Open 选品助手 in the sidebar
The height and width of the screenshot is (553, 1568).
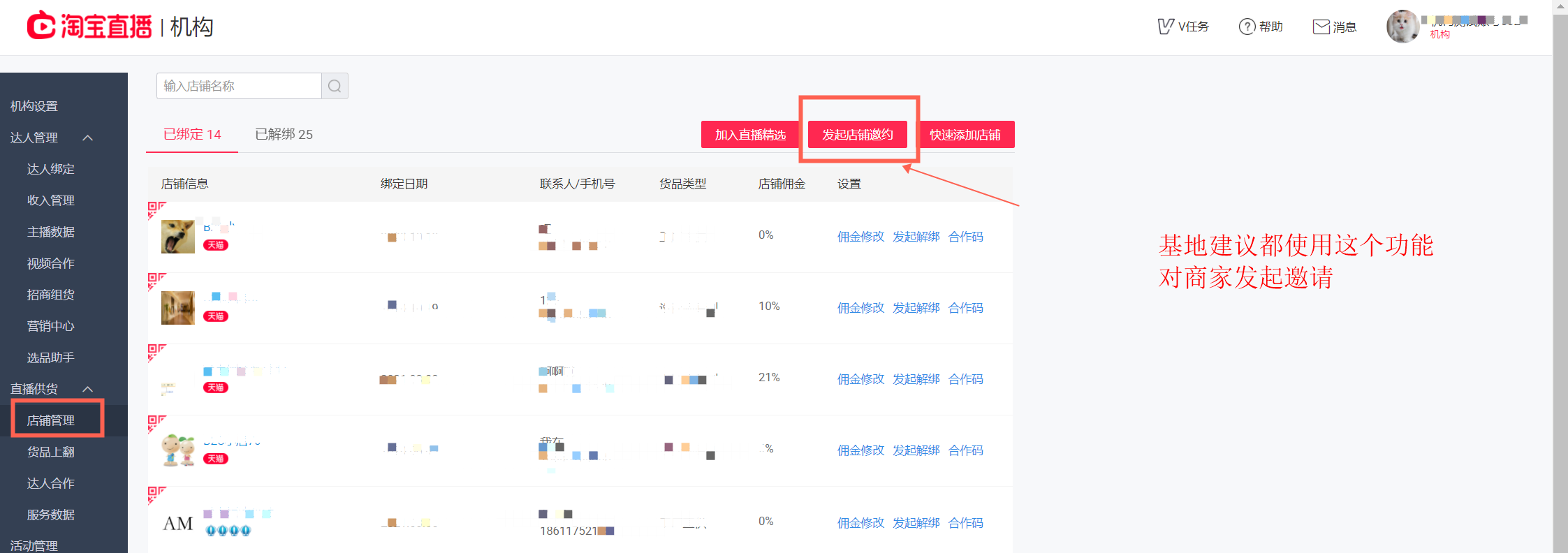point(51,357)
